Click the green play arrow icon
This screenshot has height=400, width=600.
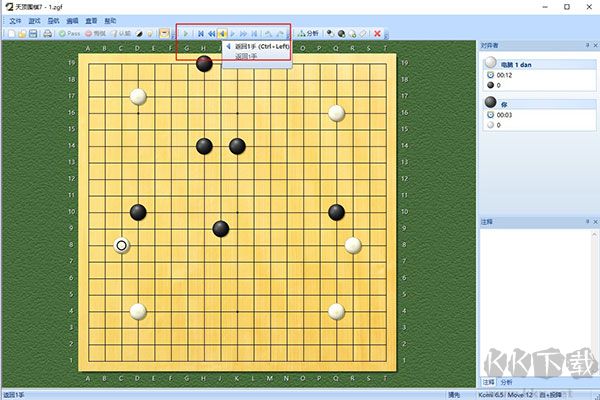tap(186, 34)
